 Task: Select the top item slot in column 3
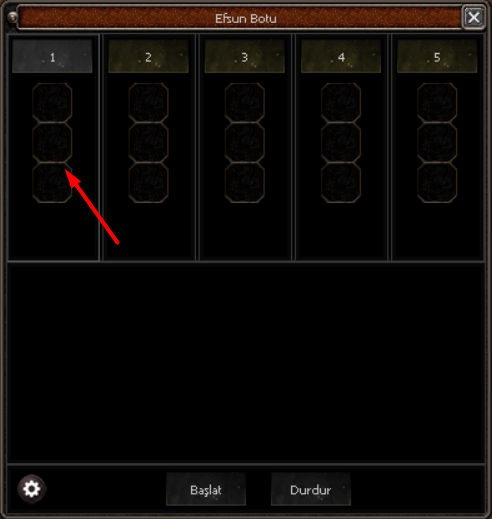(x=245, y=103)
